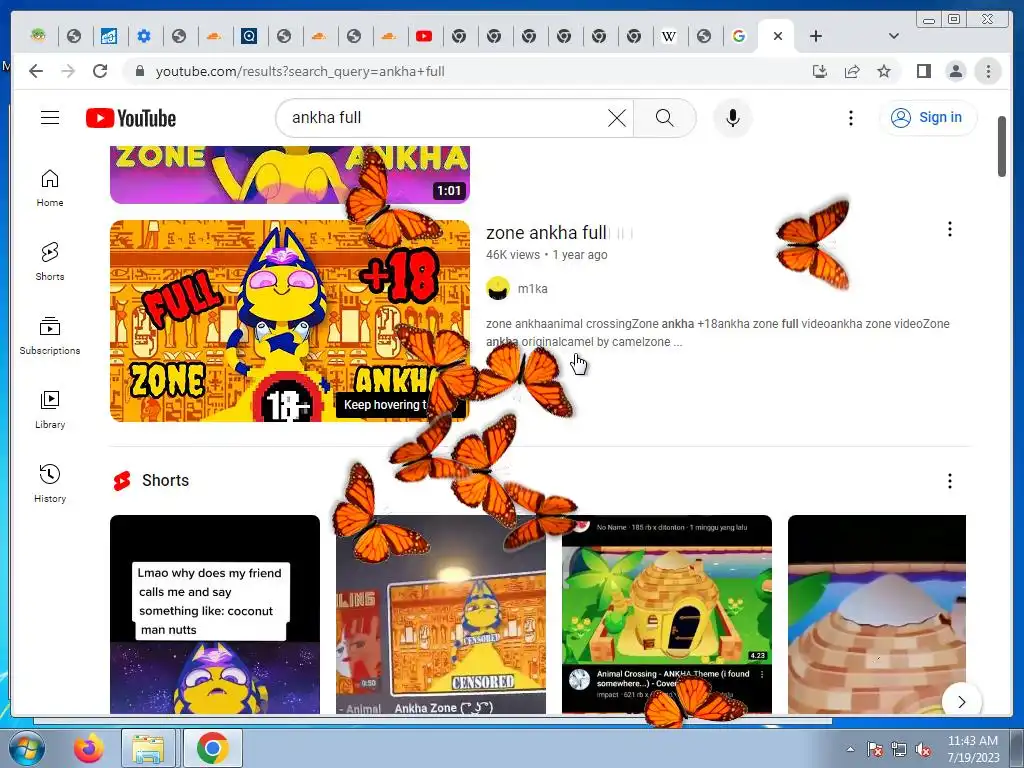
Task: Click the install app icon in address bar
Action: click(820, 71)
